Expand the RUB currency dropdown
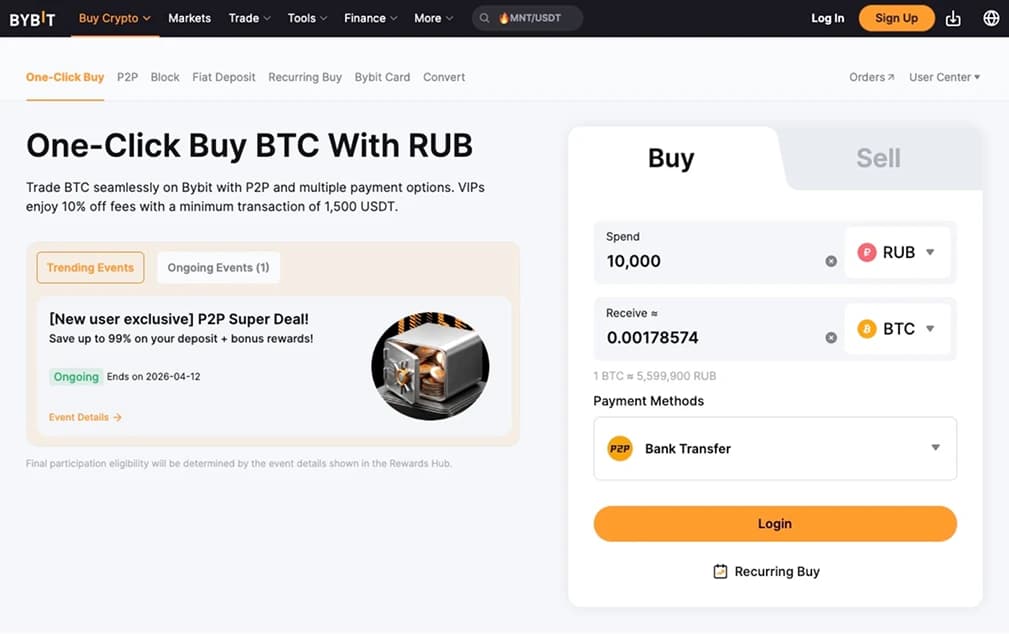Screen dimensions: 1009x634 [x=932, y=252]
